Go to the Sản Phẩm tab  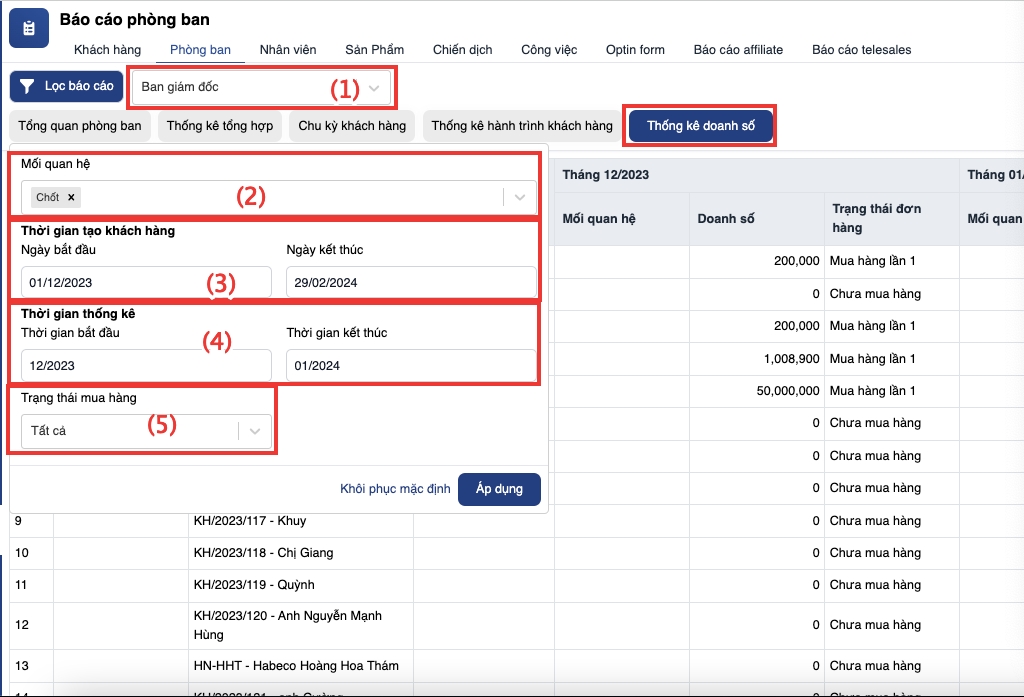pos(374,50)
